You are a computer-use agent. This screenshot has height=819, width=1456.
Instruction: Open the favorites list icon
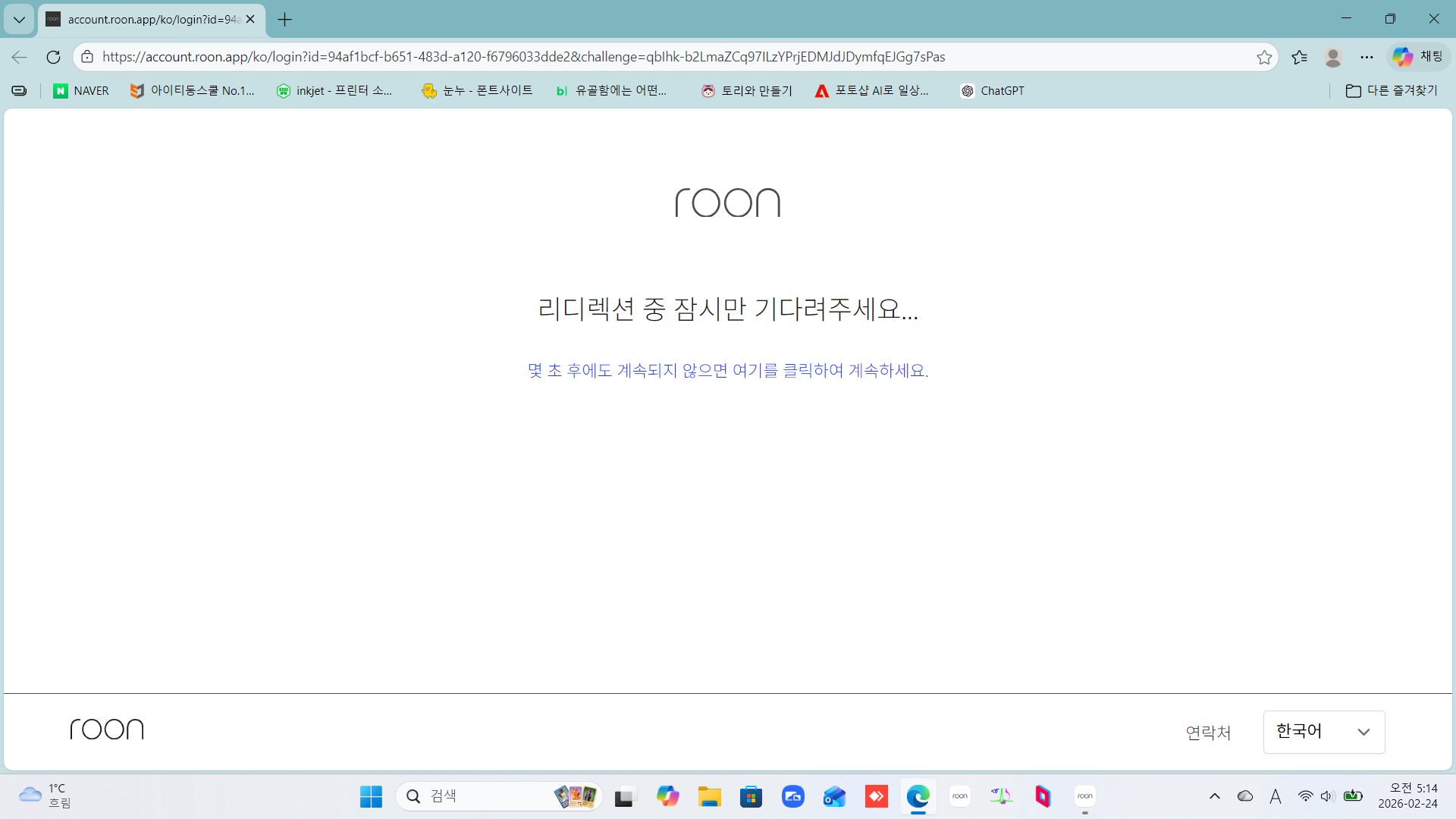(x=1299, y=57)
